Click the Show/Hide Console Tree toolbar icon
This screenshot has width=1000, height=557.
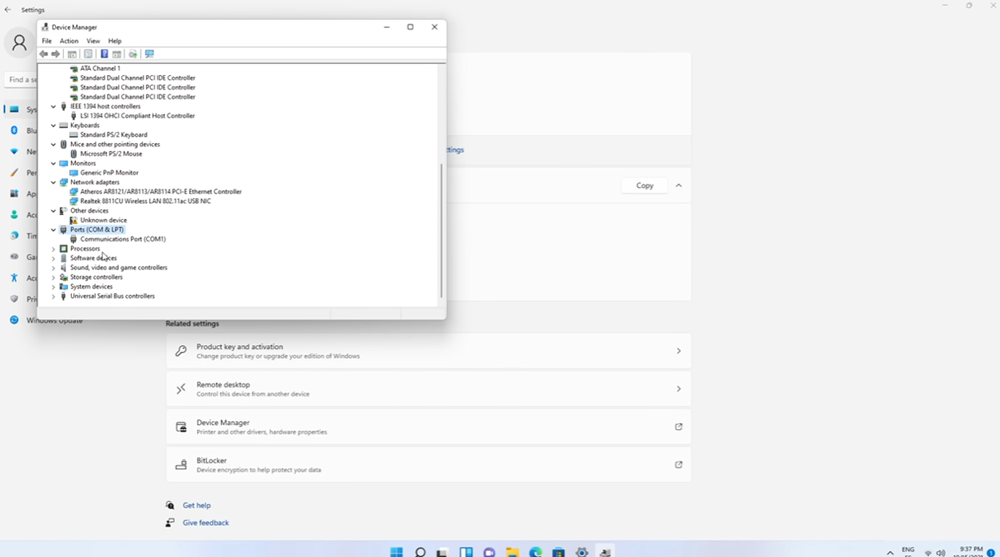pos(72,54)
